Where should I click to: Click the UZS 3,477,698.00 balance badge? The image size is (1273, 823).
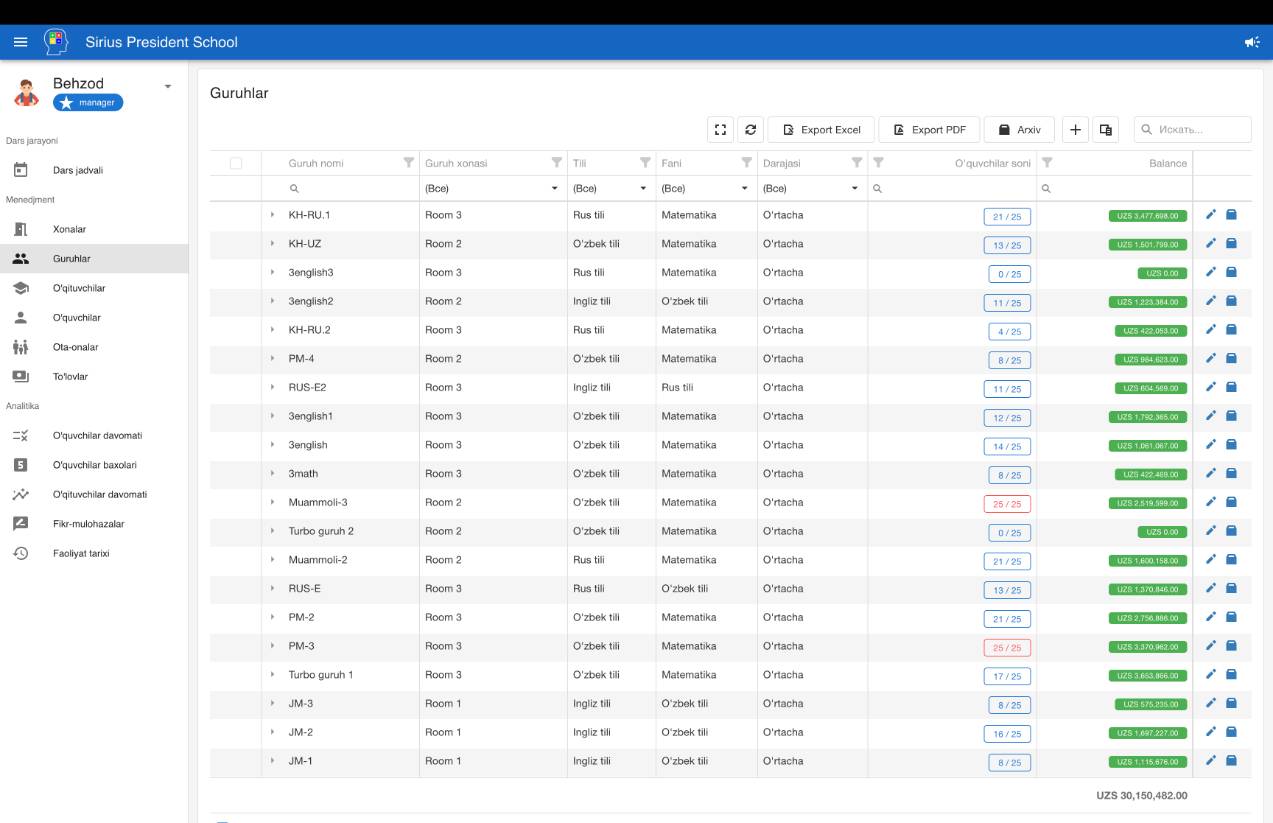[x=1148, y=216]
